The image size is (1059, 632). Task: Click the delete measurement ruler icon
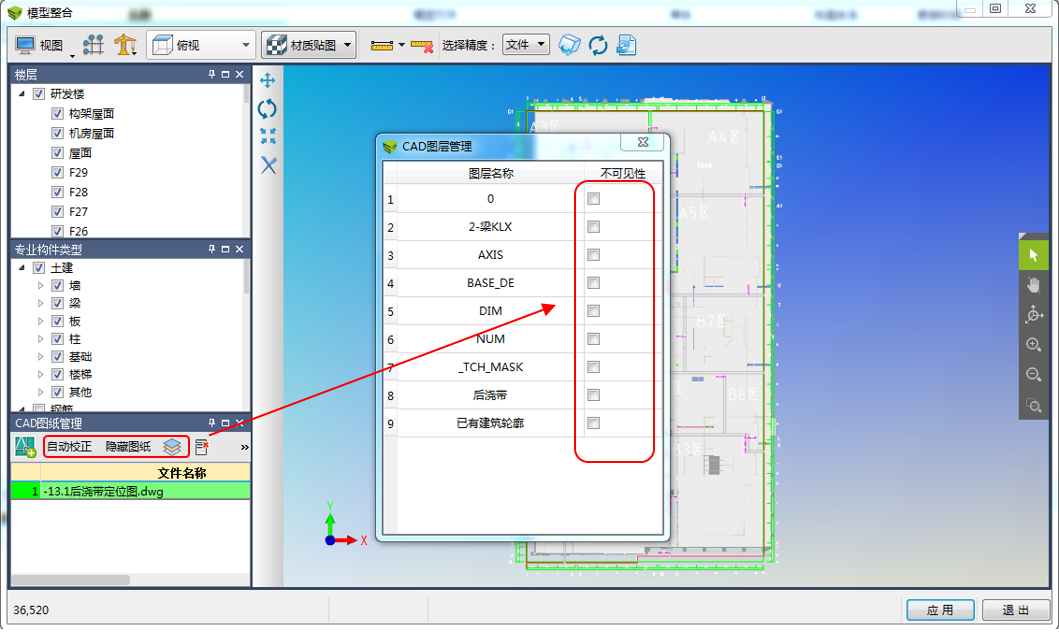tap(421, 45)
